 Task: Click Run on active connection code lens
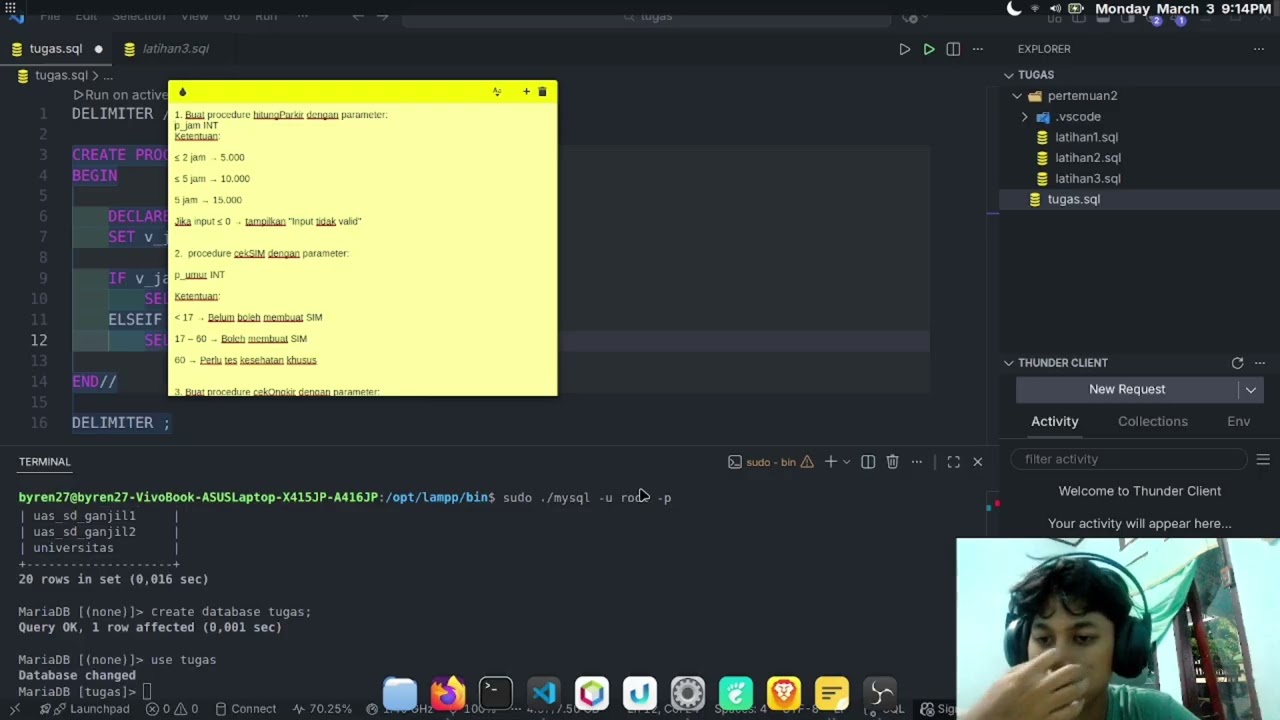click(120, 95)
